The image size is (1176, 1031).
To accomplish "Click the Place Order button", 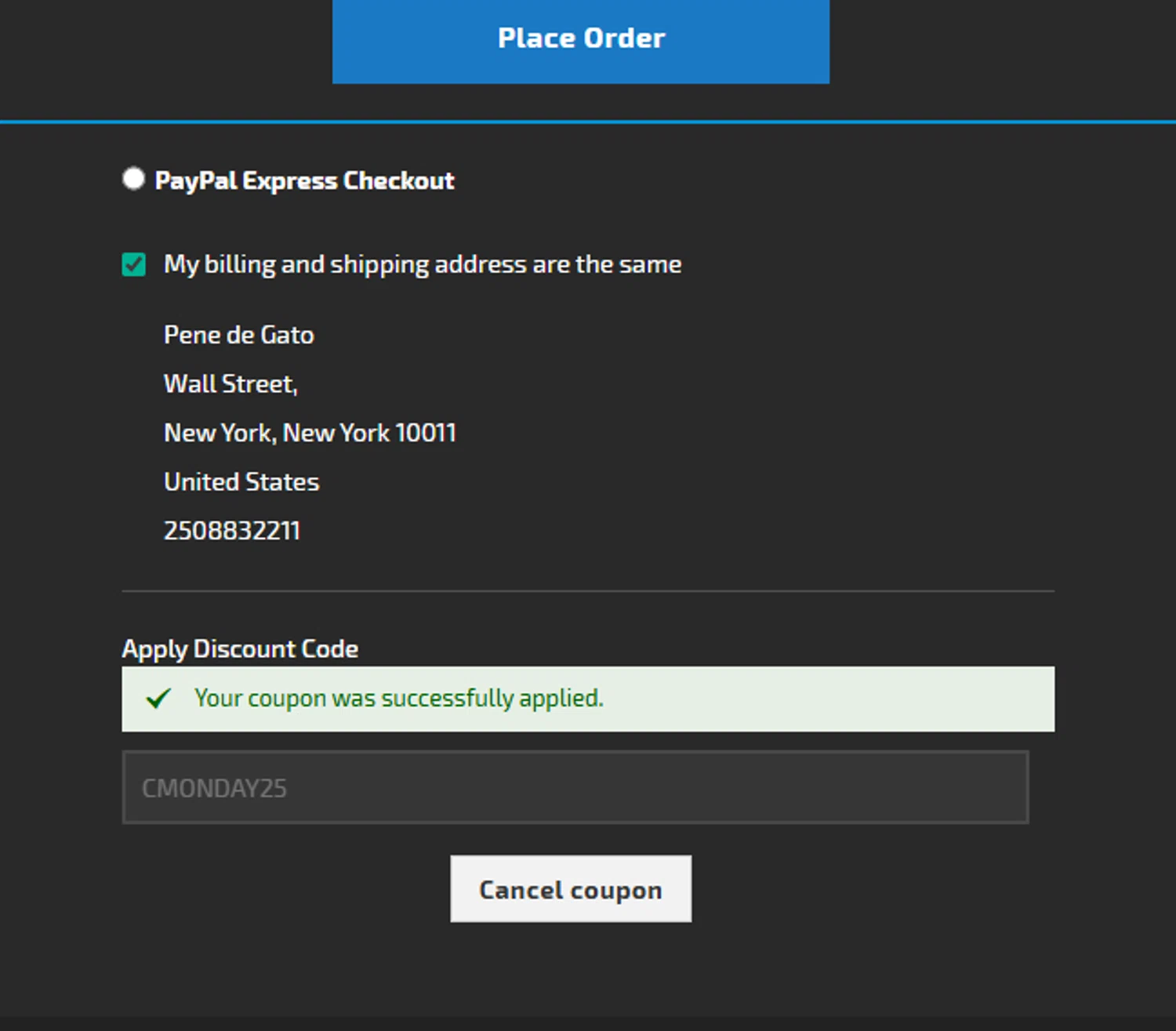I will point(580,39).
